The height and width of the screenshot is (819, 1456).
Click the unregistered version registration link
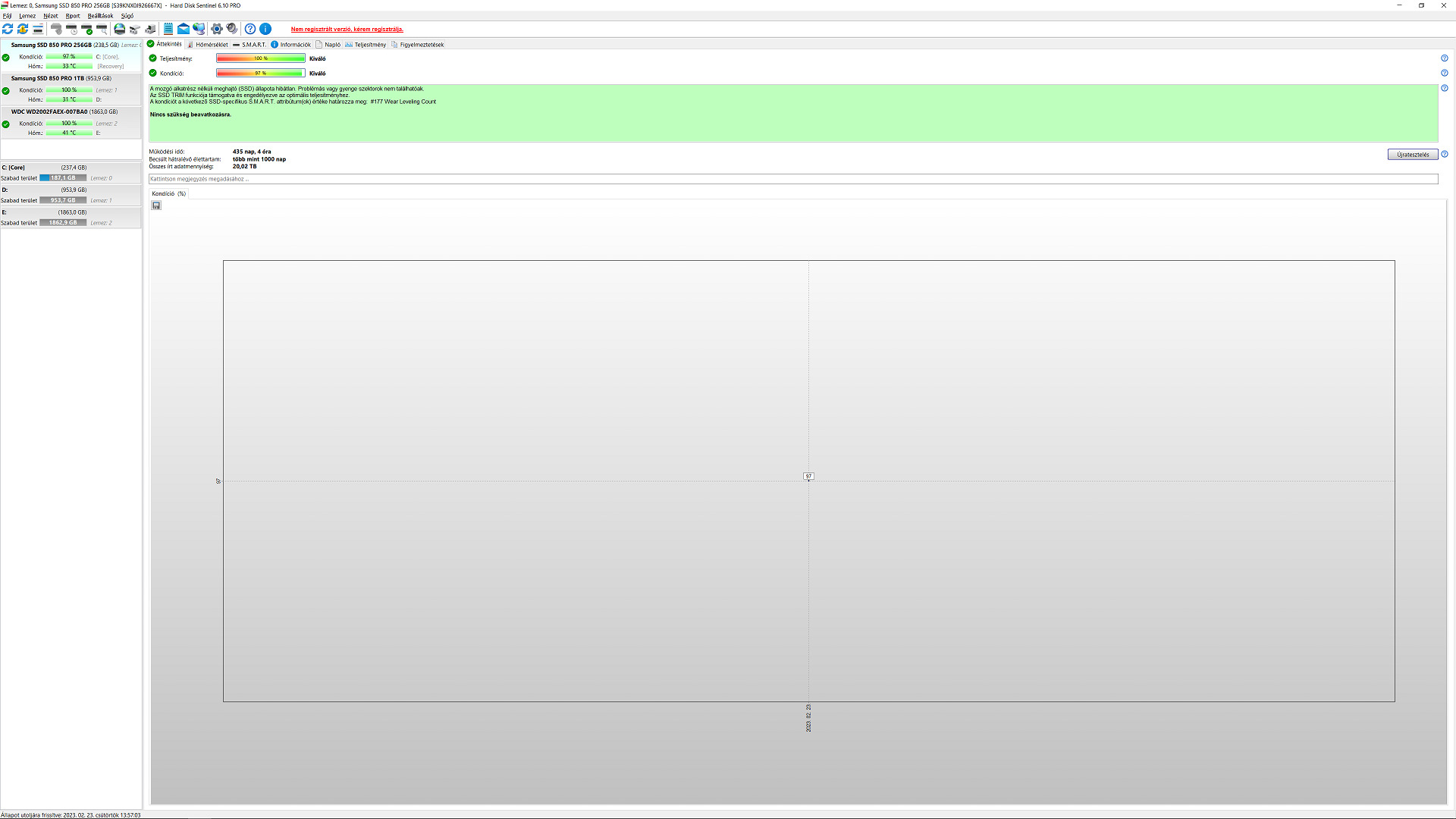tap(347, 30)
